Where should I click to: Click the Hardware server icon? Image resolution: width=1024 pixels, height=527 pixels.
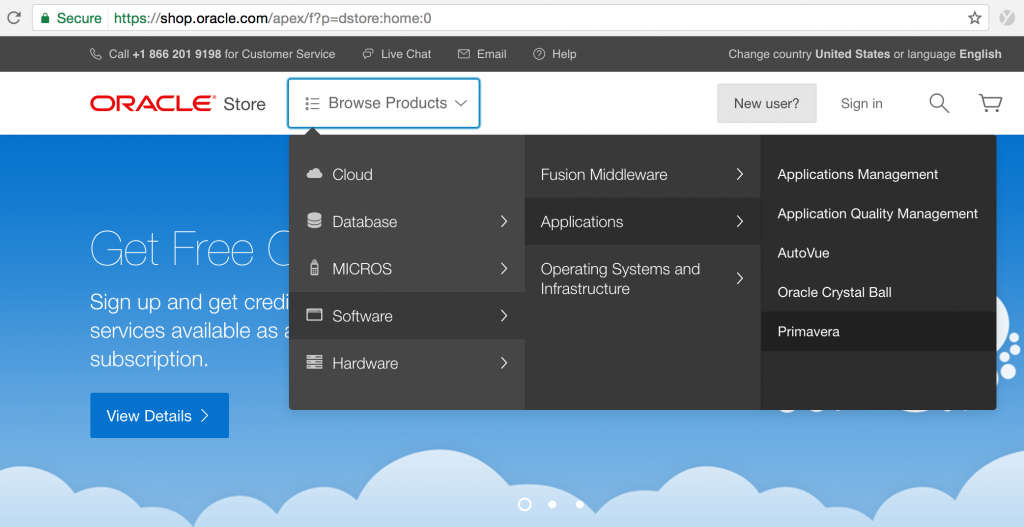[314, 362]
